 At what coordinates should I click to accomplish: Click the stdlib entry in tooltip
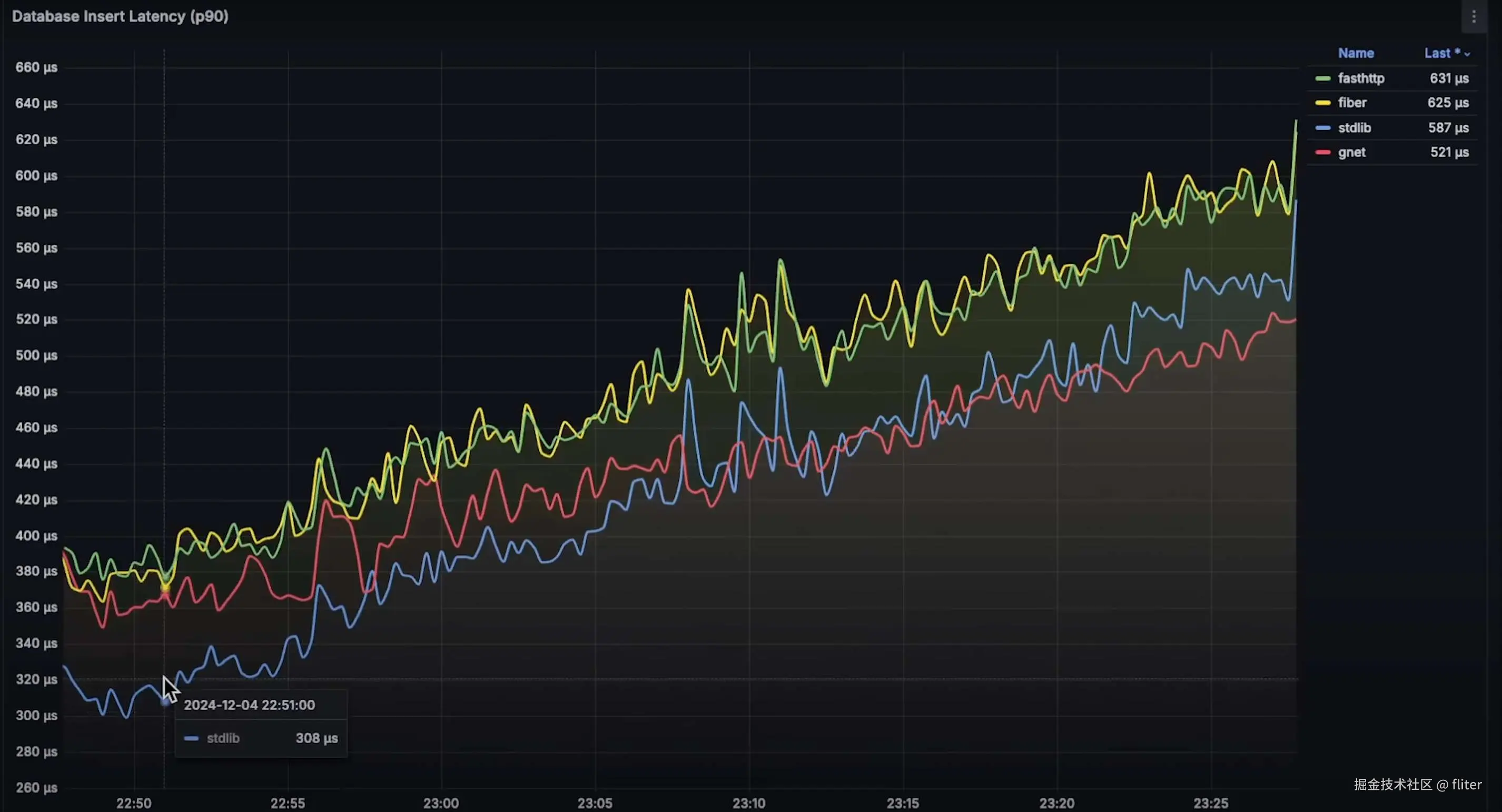(223, 739)
